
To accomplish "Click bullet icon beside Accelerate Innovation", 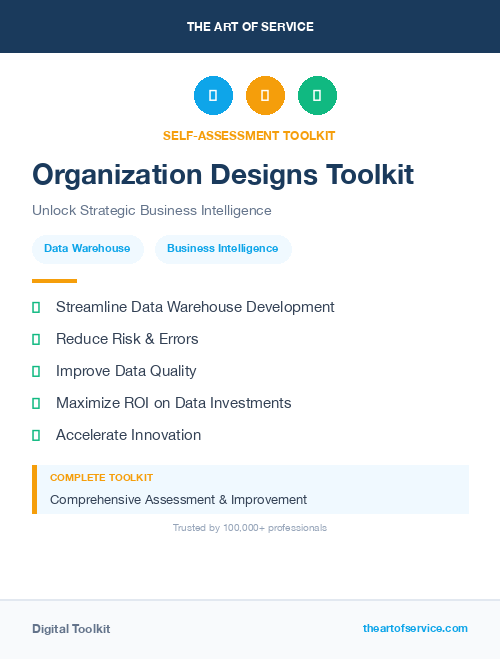I will (36, 435).
